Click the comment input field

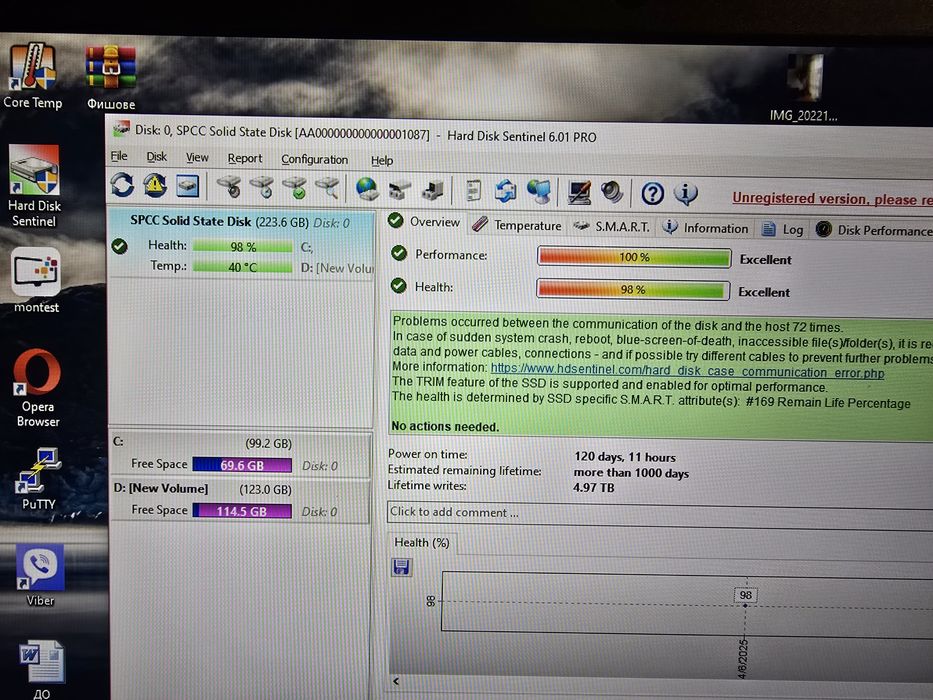click(659, 513)
